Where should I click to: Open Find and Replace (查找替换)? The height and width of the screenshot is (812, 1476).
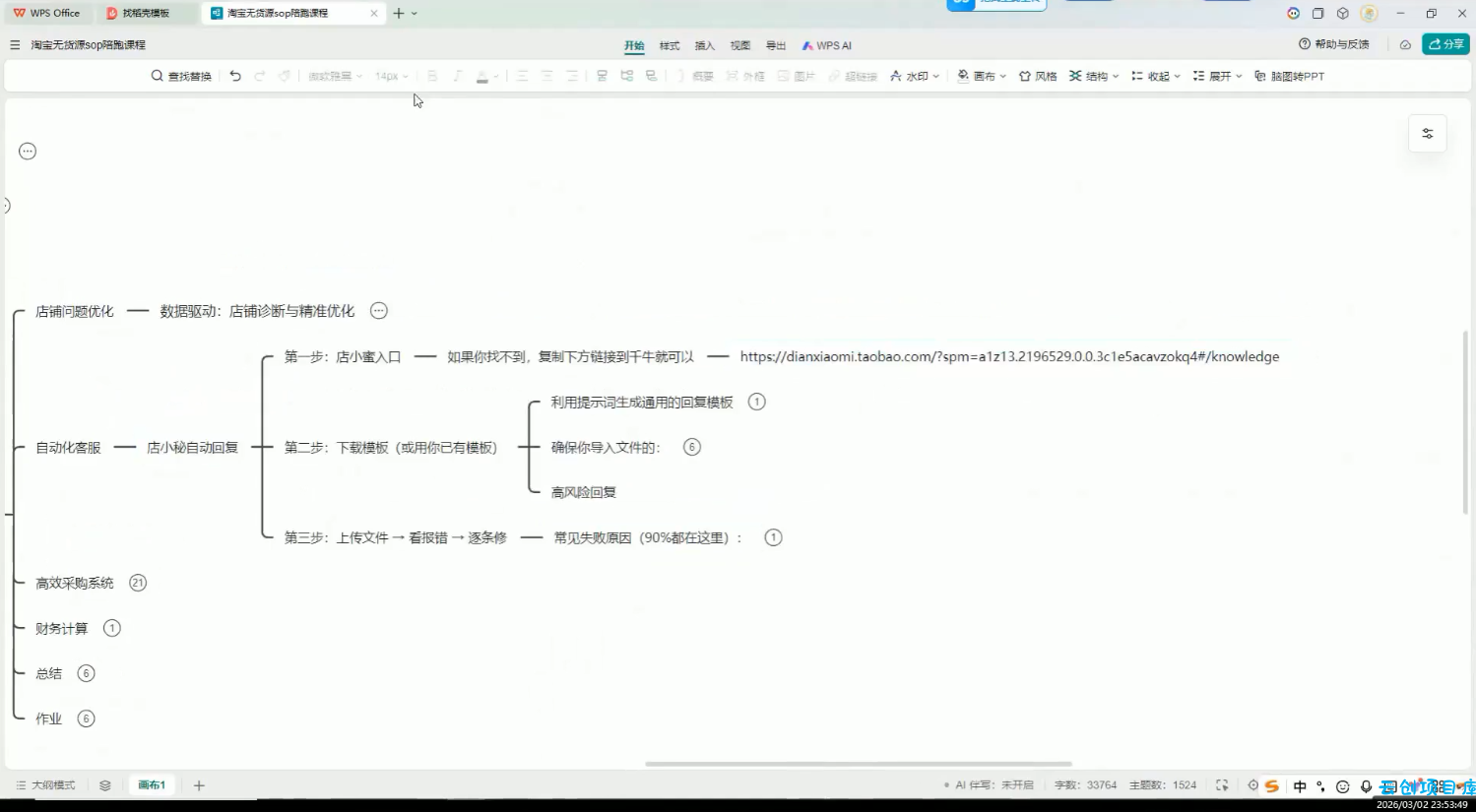tap(181, 76)
